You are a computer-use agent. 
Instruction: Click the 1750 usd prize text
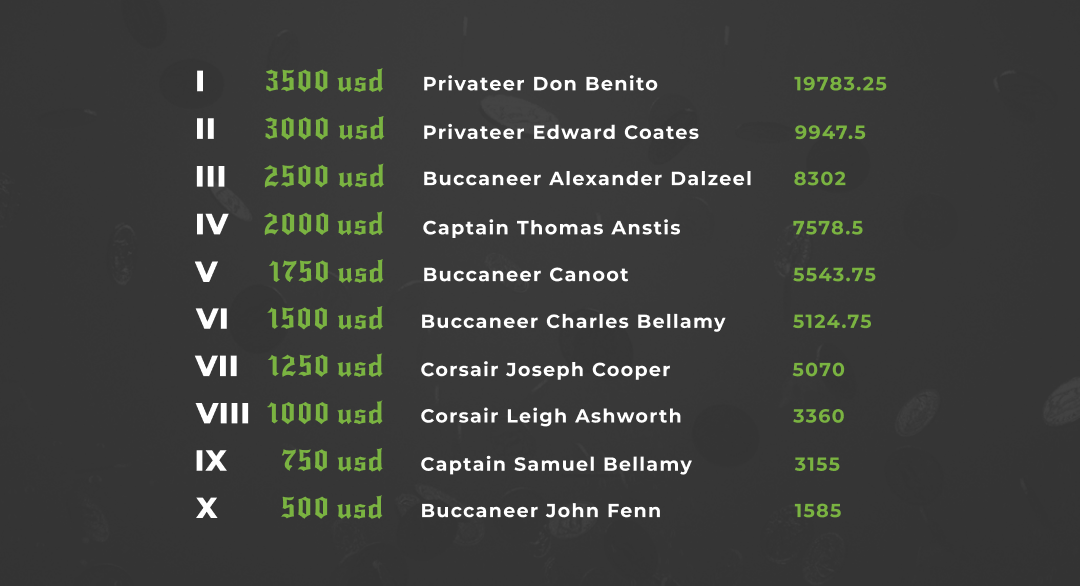326,274
